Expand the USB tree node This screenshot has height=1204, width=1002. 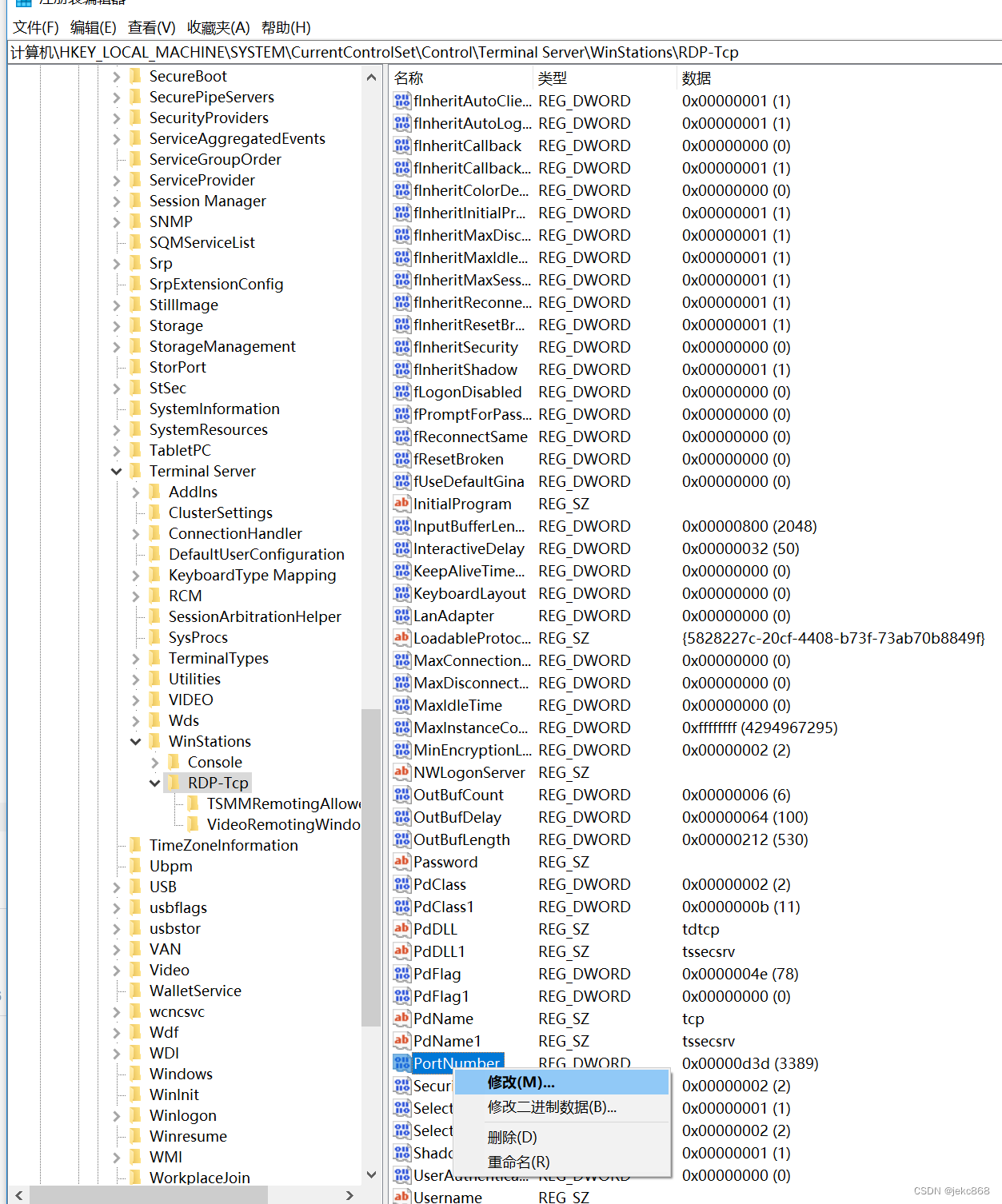(117, 887)
